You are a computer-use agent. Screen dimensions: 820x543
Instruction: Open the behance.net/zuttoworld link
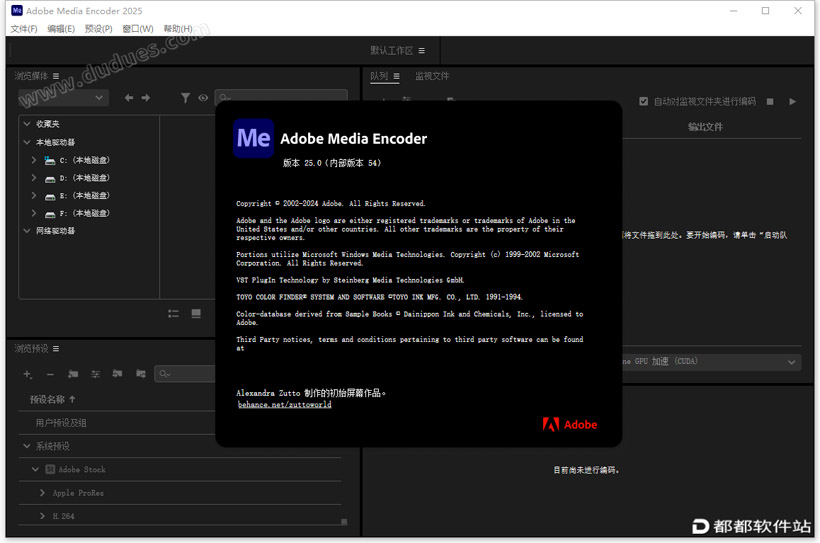[x=284, y=404]
